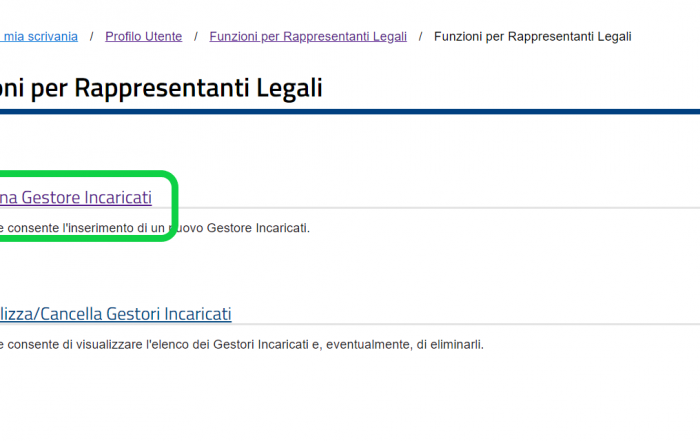Screen dimensions: 700x441
Task: Open underlined 'Funzioni per Rappresentanti Legali' breadcrumb link
Action: click(x=308, y=37)
